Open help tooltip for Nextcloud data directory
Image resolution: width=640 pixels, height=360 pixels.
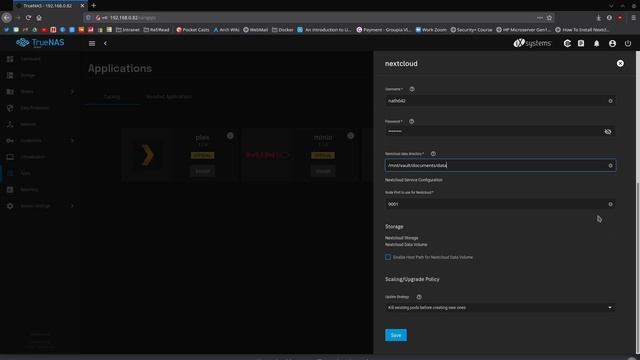[x=433, y=154]
